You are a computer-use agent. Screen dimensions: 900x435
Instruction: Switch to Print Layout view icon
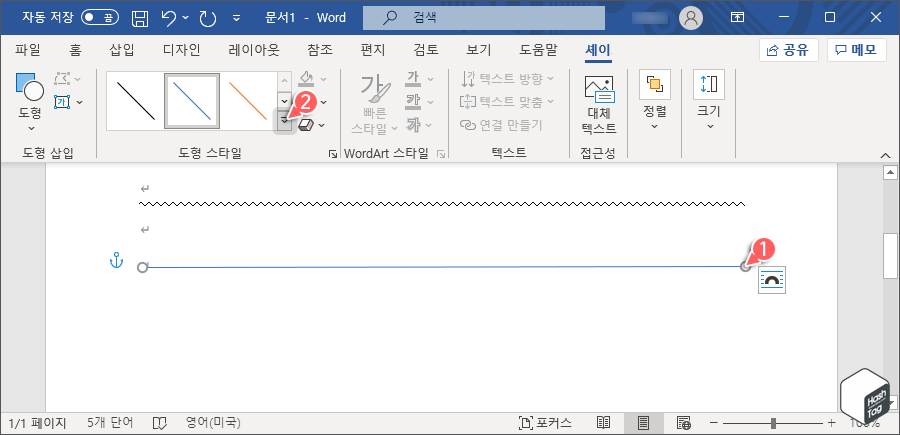(x=643, y=424)
